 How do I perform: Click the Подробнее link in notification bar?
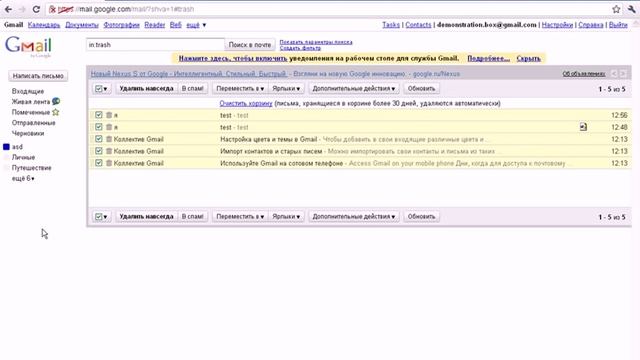[488, 58]
